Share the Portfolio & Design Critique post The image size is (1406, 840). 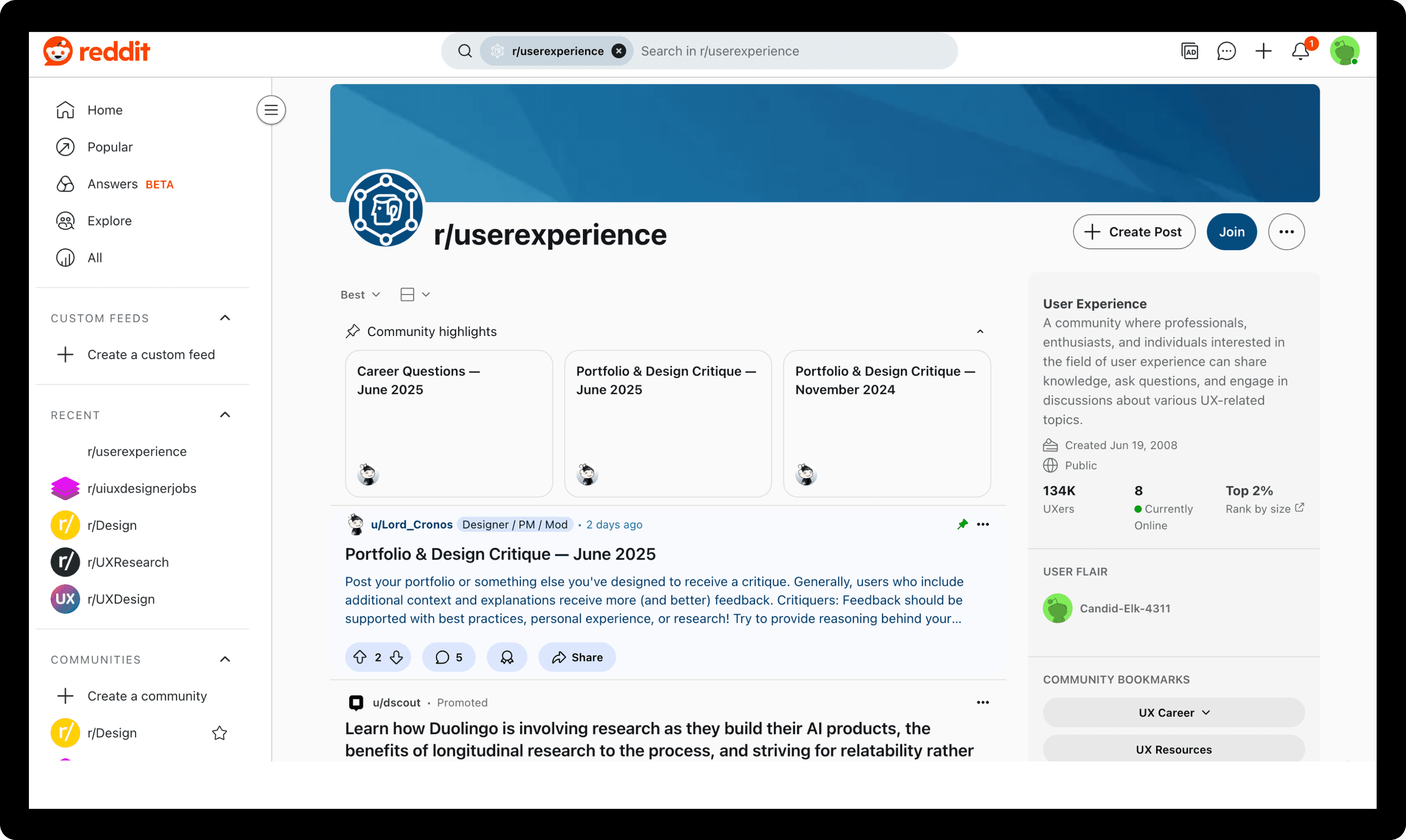point(577,657)
